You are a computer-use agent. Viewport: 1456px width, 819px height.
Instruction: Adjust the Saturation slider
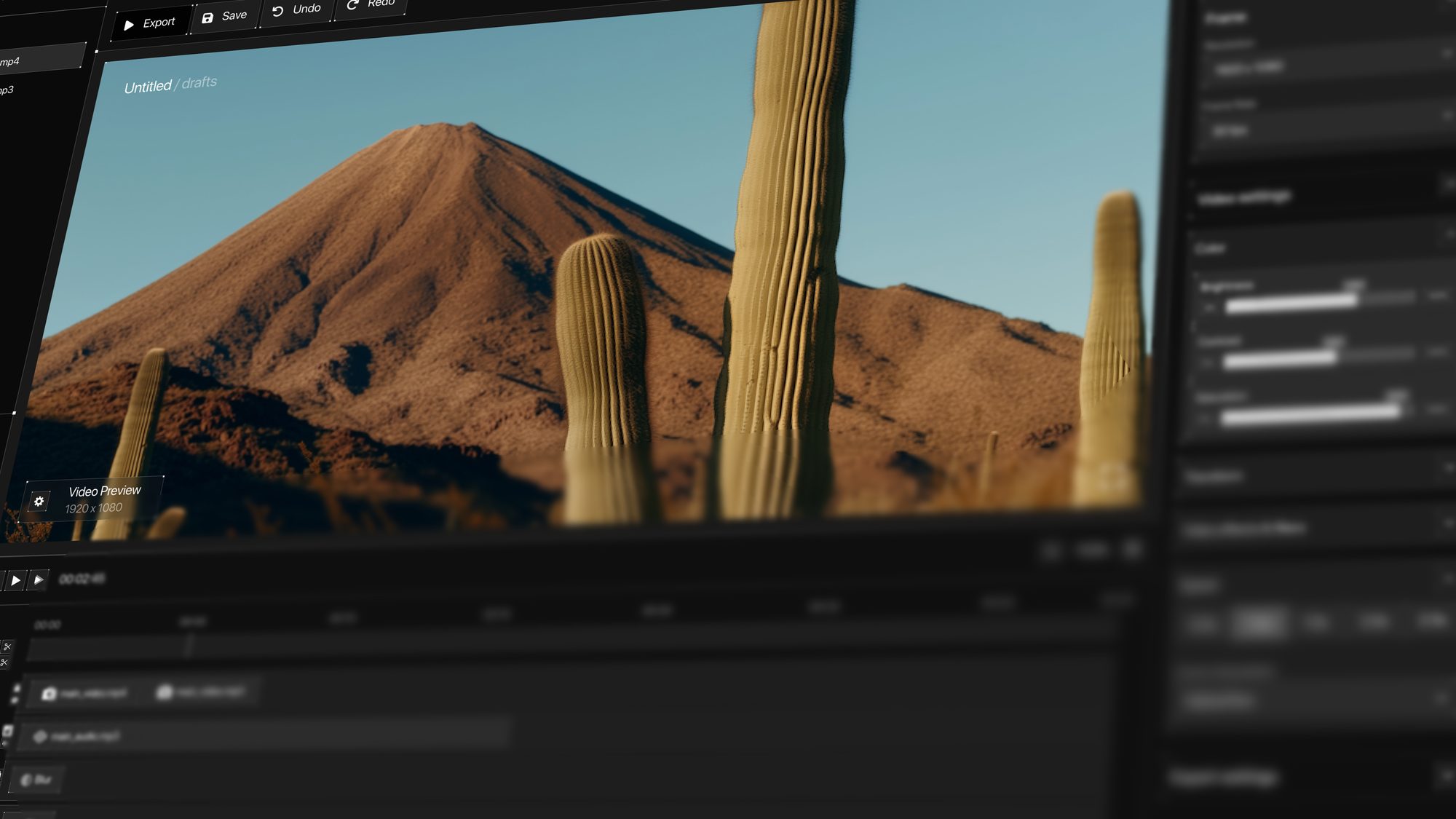[1318, 416]
